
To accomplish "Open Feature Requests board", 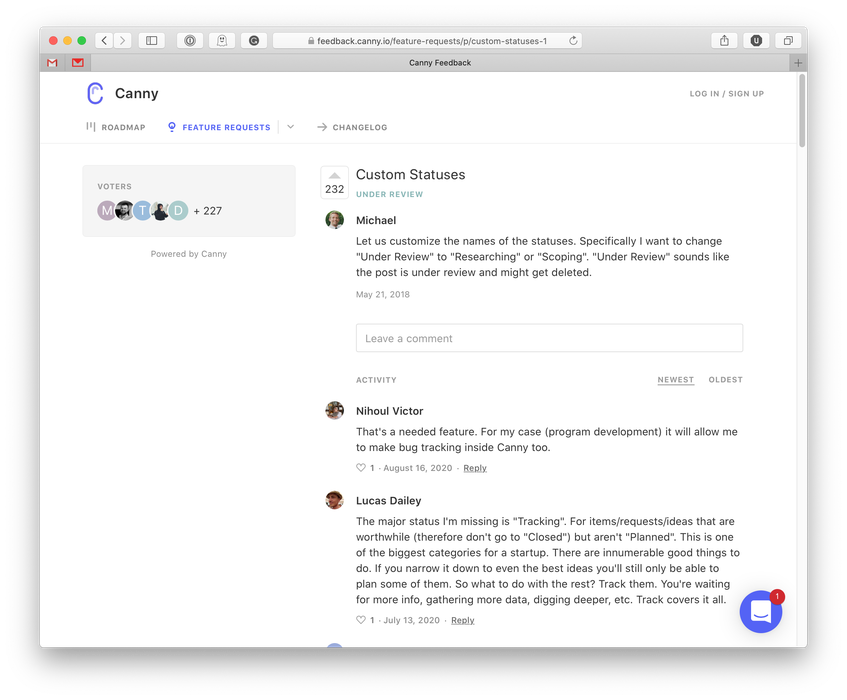I will (x=219, y=127).
